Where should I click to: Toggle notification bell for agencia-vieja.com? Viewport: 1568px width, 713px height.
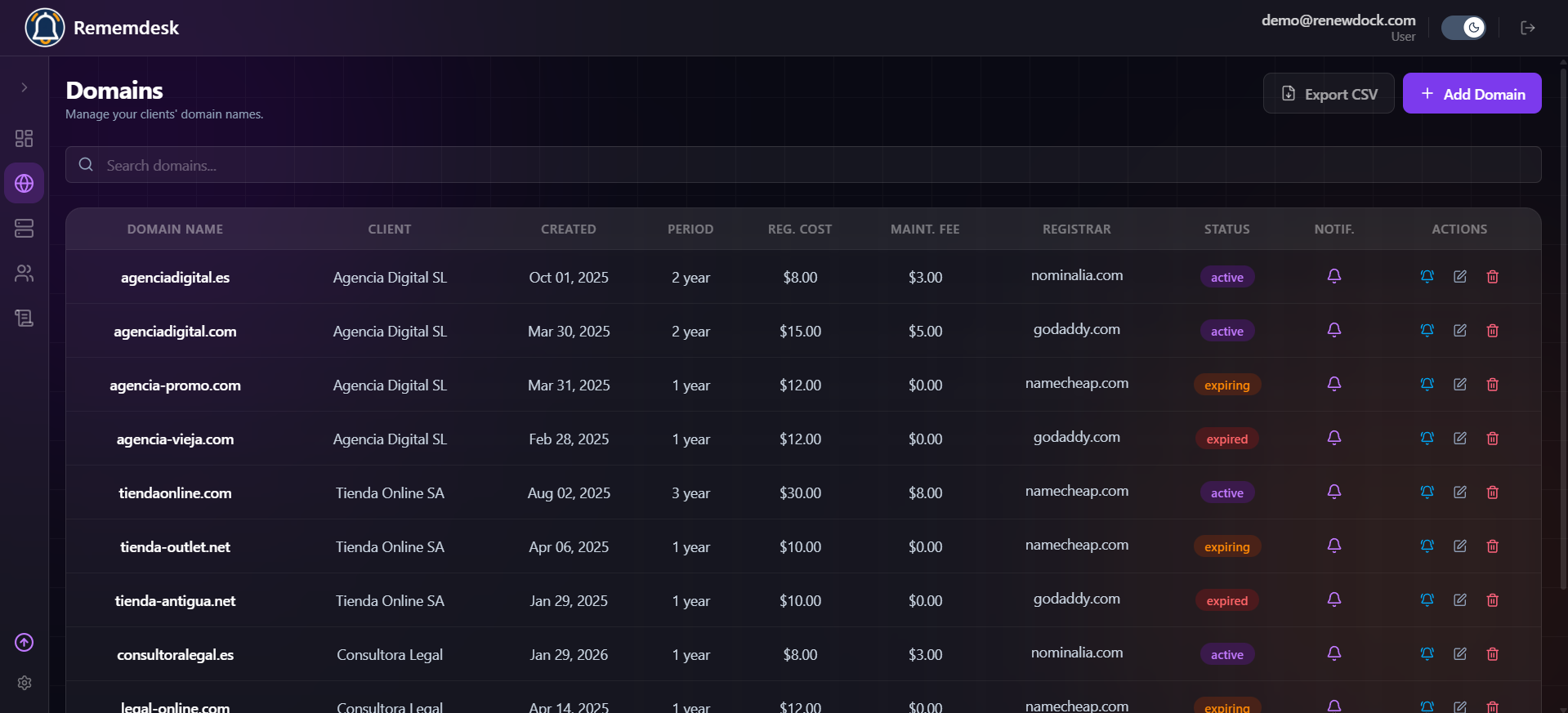[x=1334, y=438]
